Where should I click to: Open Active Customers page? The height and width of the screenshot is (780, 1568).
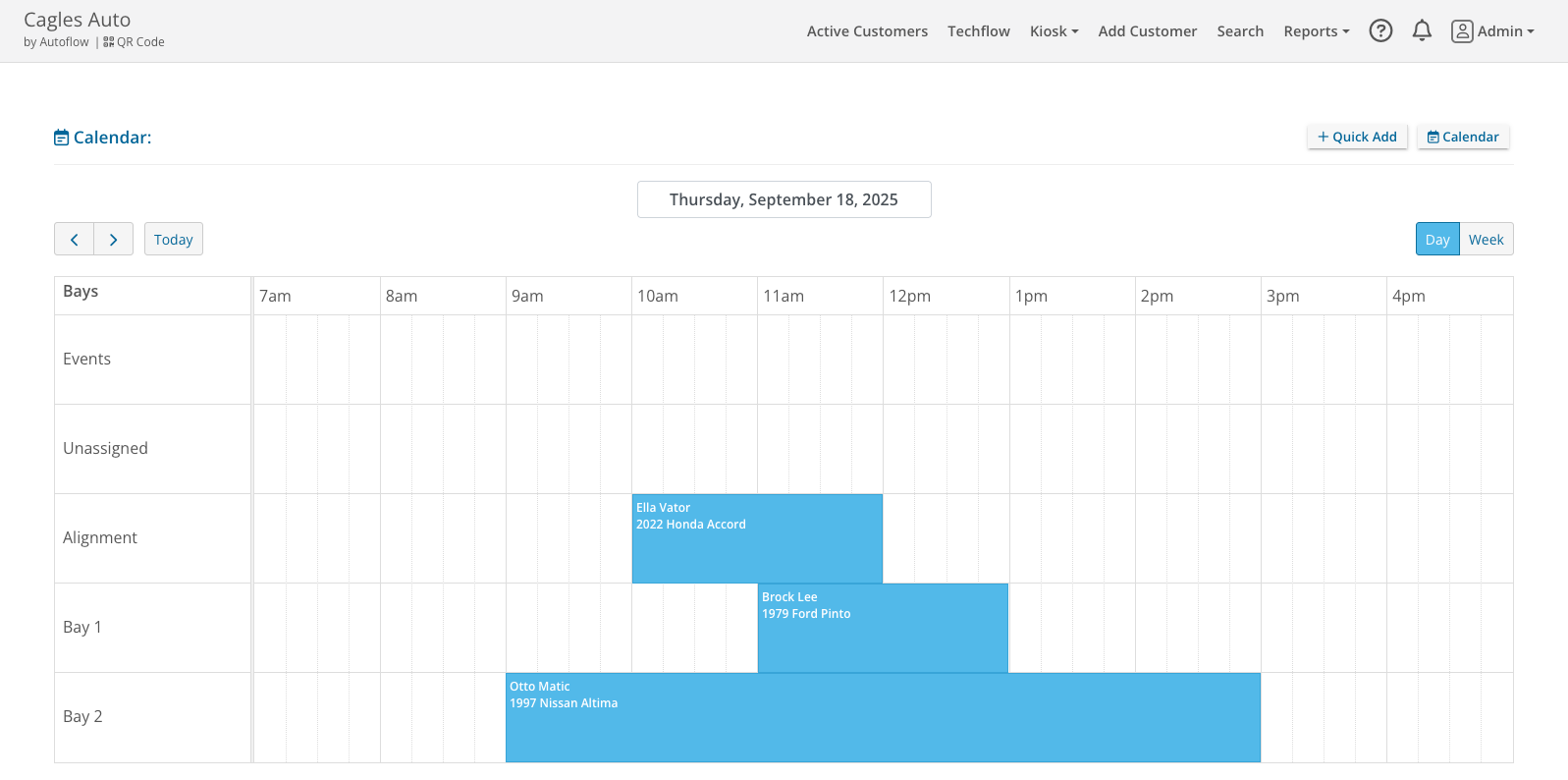pyautogui.click(x=867, y=31)
